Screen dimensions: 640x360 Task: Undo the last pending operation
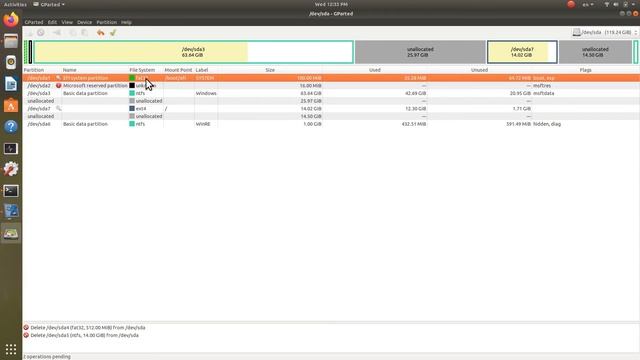pyautogui.click(x=100, y=33)
